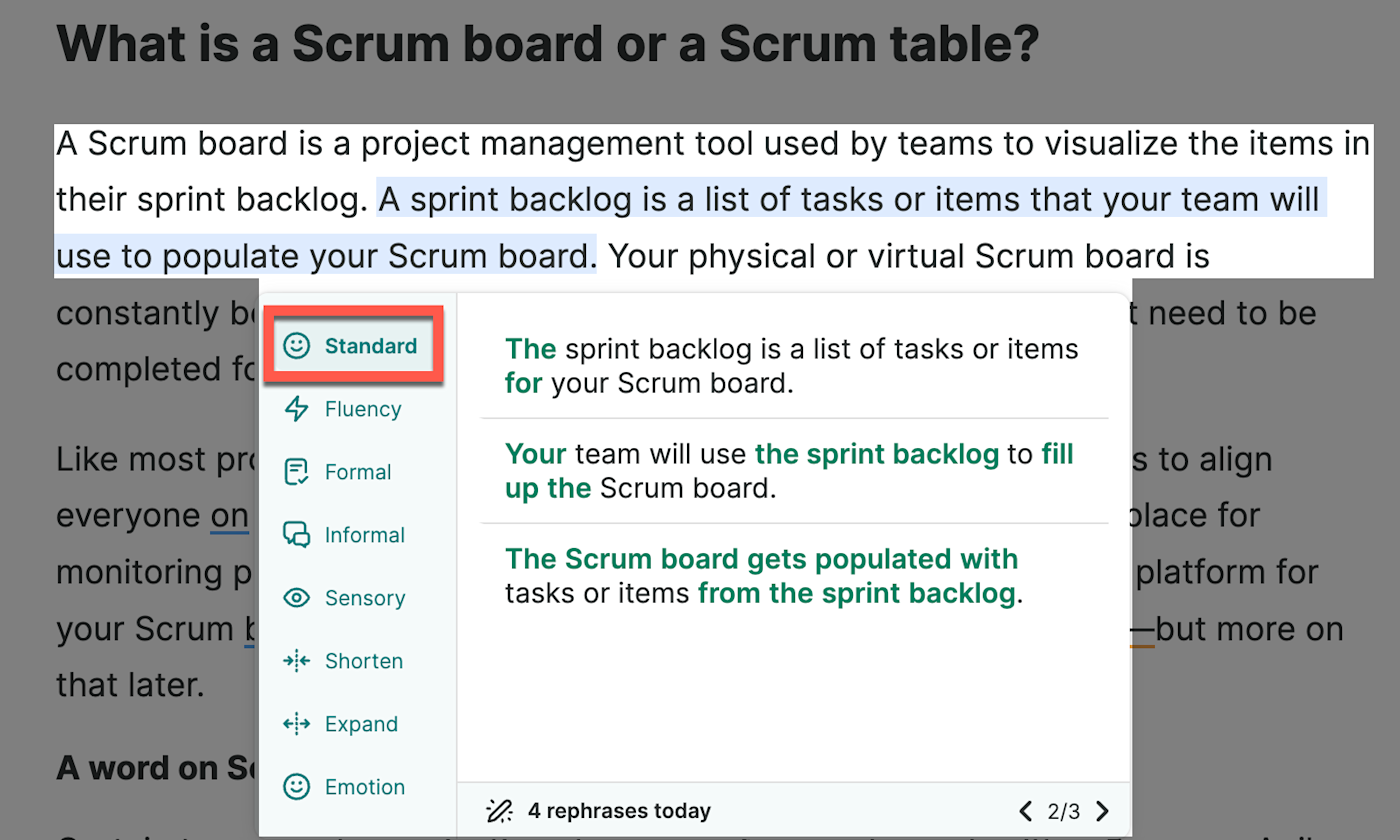Image resolution: width=1400 pixels, height=840 pixels.
Task: Apply the "The sprint backlog is a list" rephrase
Action: pos(790,365)
